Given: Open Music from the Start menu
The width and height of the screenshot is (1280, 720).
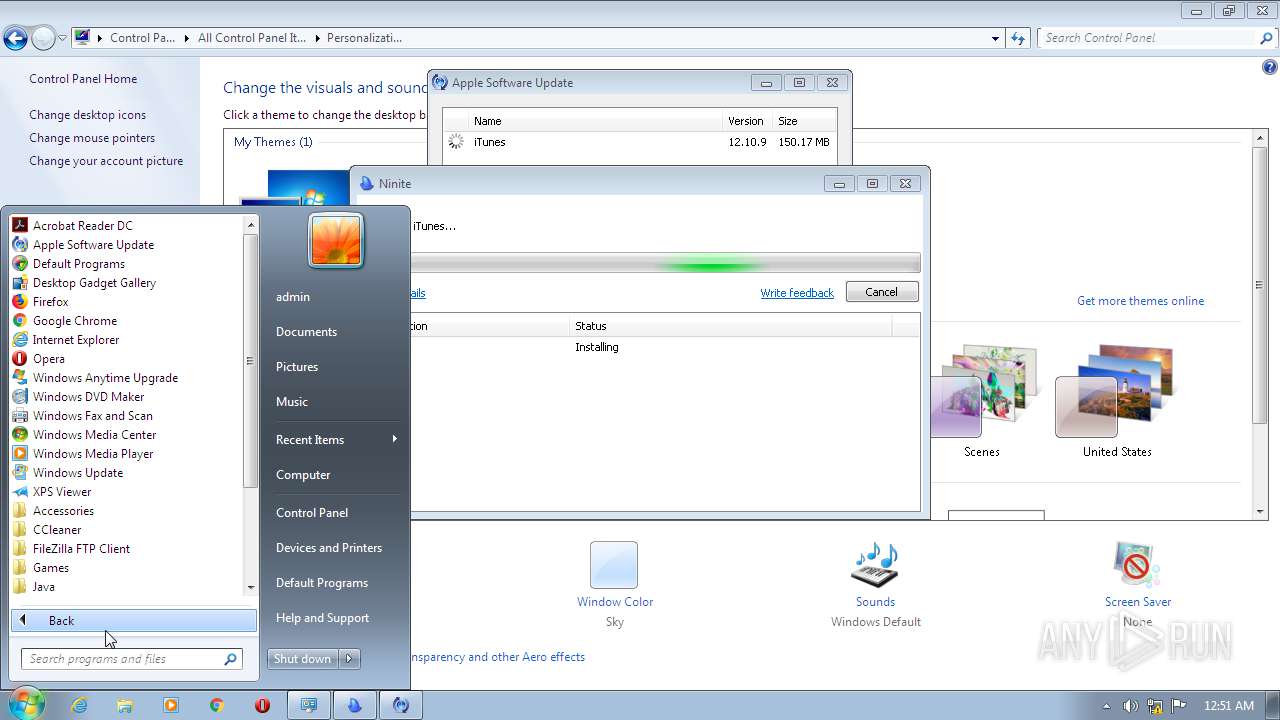Looking at the screenshot, I should (x=292, y=401).
